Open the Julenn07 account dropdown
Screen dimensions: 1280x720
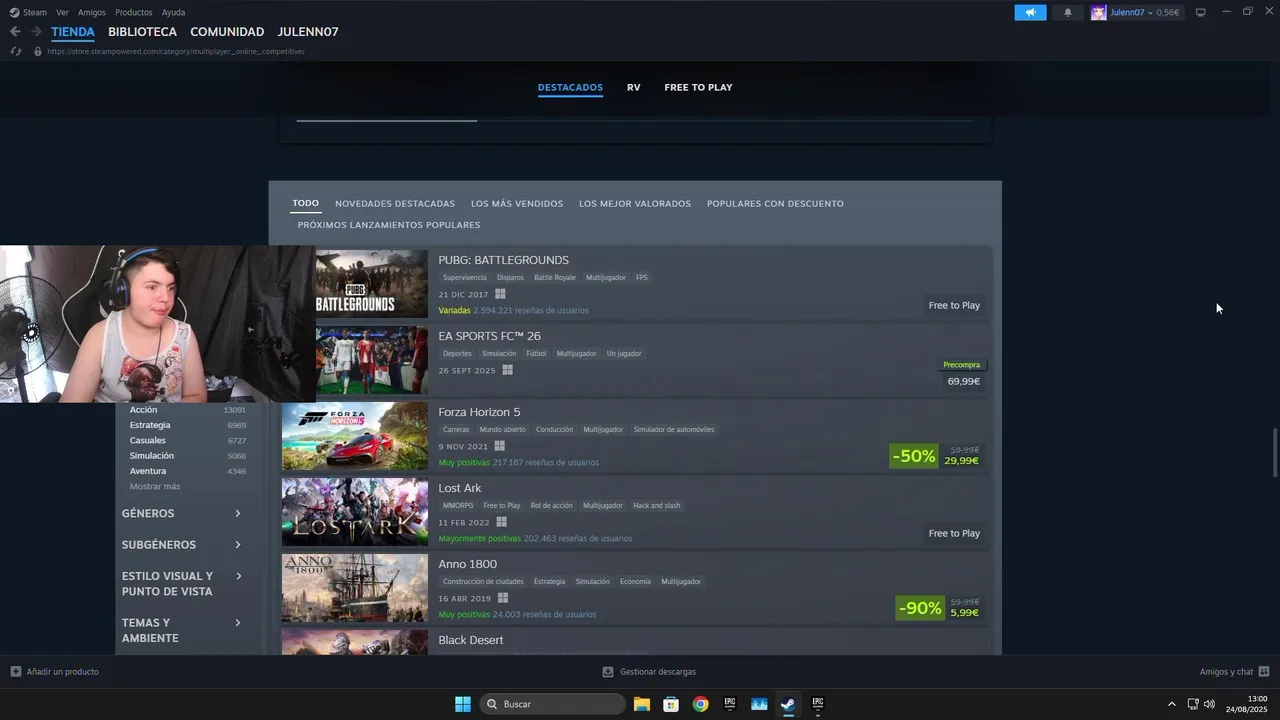tap(1144, 12)
